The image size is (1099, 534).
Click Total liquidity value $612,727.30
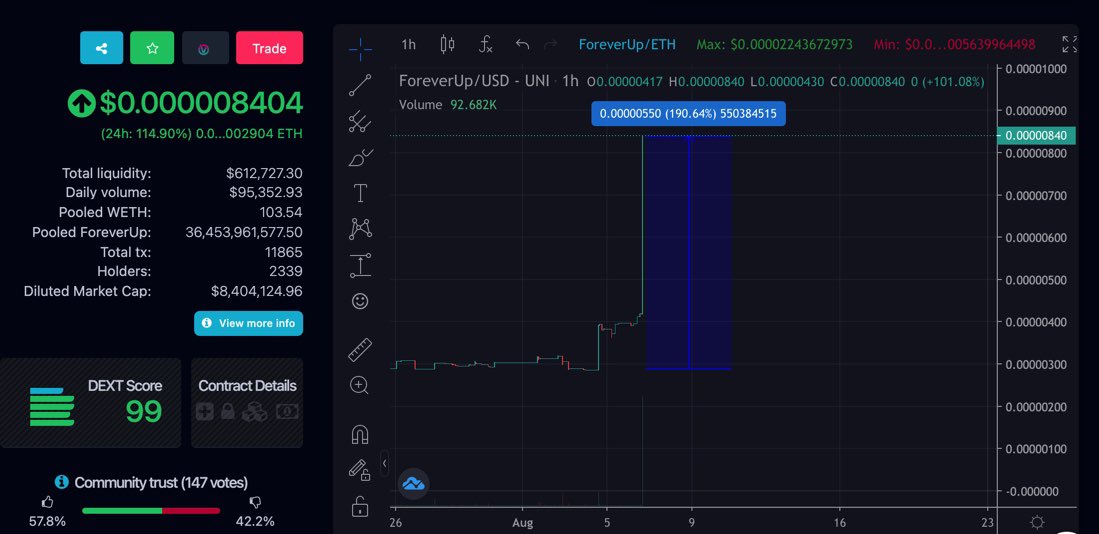264,173
